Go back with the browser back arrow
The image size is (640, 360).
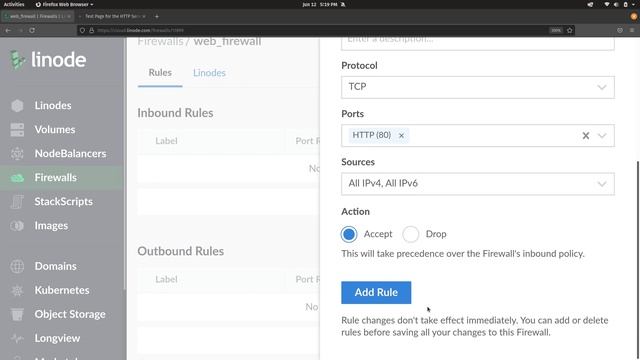click(x=8, y=30)
